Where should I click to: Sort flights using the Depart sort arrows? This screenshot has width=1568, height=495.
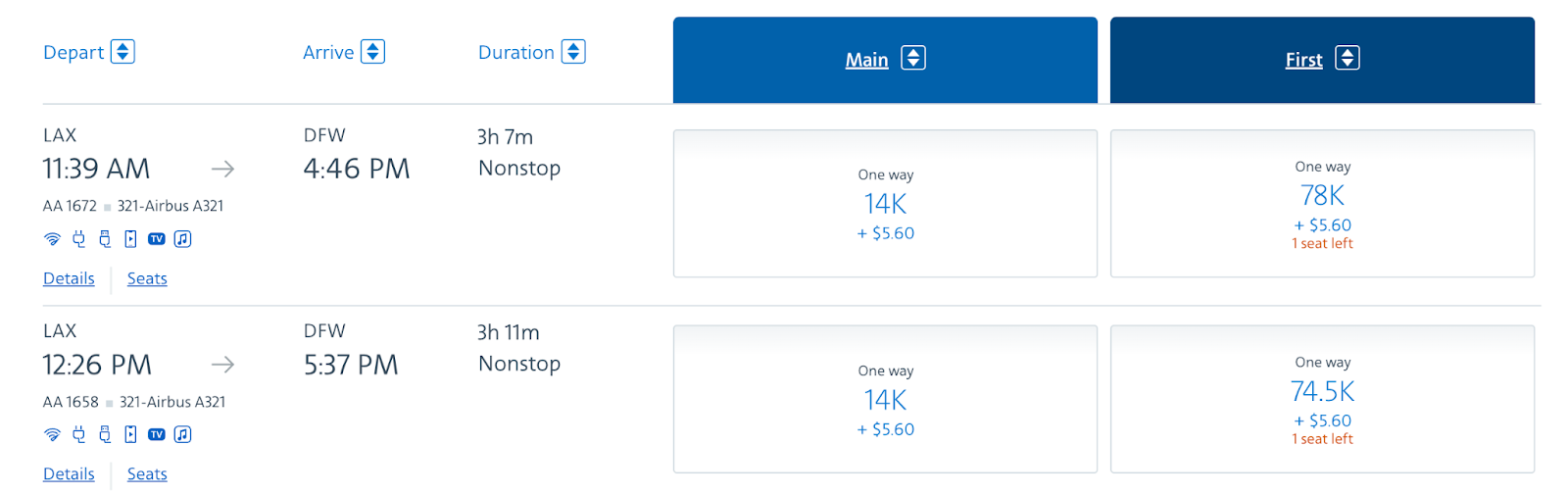122,52
